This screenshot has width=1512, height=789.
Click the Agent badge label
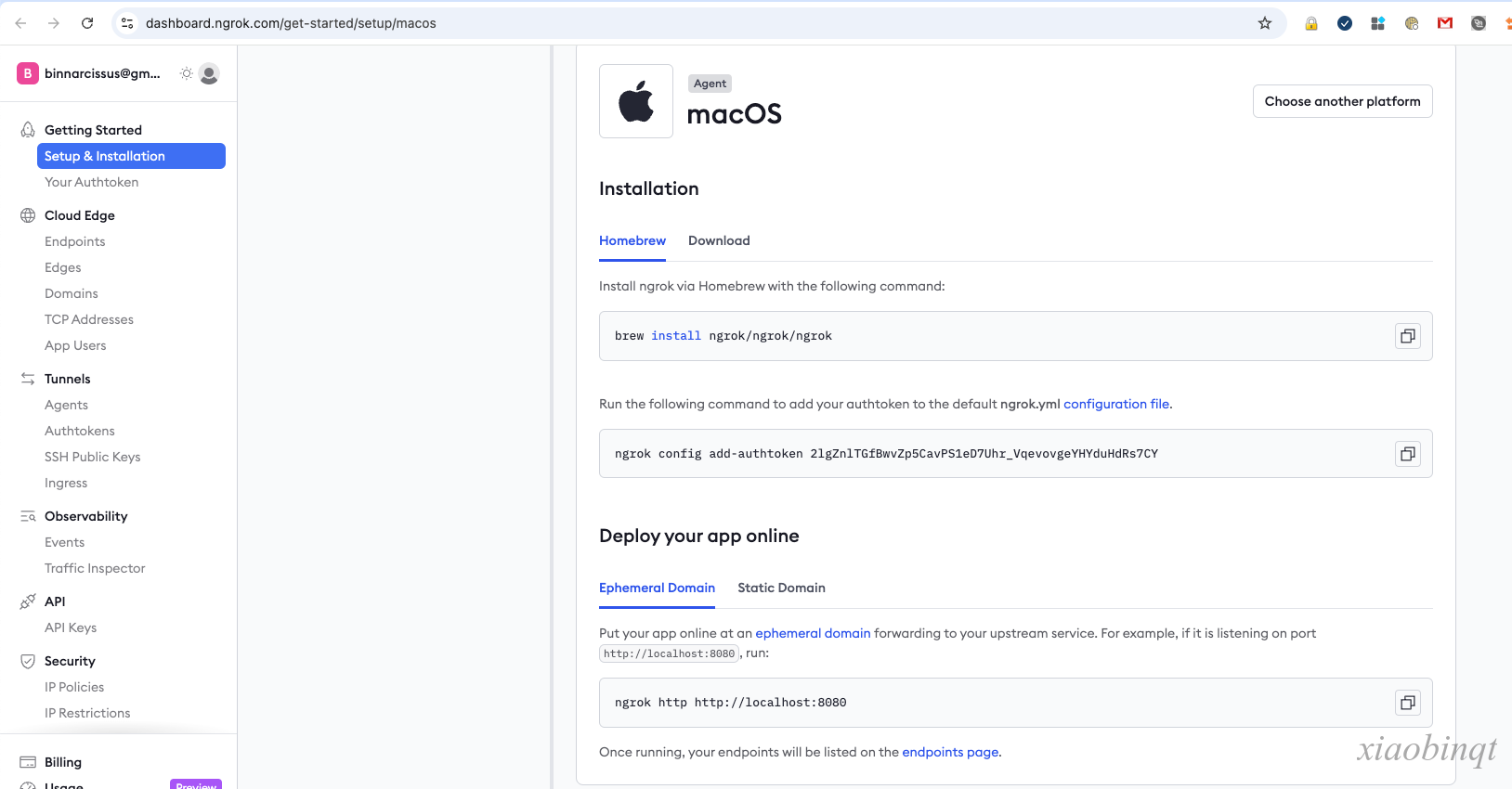710,84
